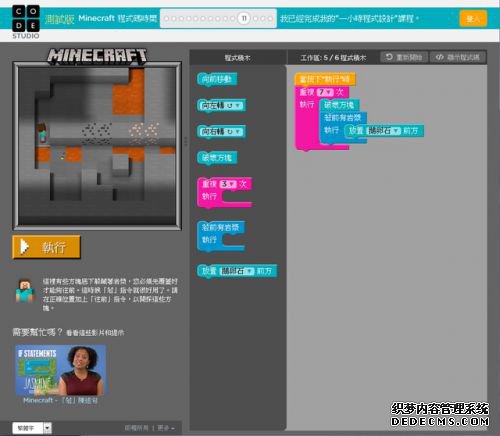
Task: Open the repeat count 7 dropdown in the workspace
Action: (325, 92)
